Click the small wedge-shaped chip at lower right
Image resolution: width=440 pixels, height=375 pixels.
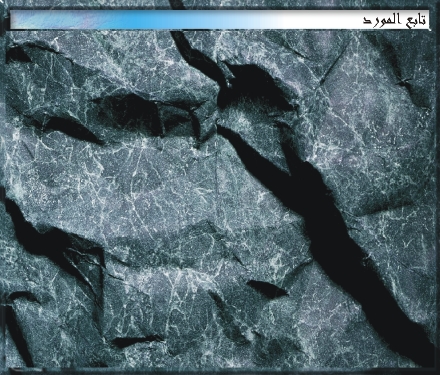click(267, 288)
